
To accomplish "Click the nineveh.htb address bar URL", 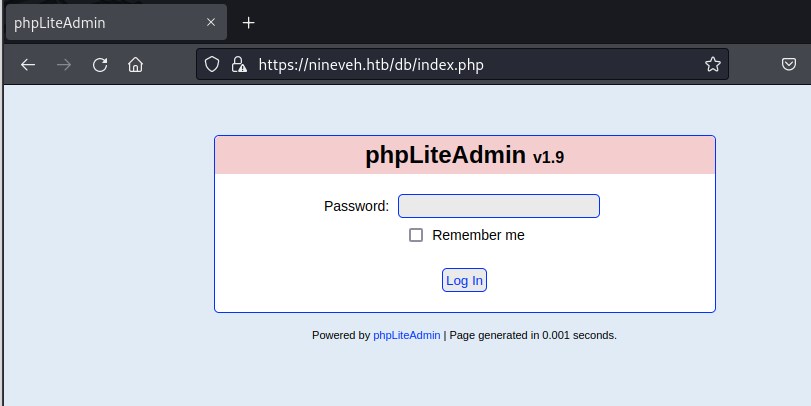I will tap(372, 64).
